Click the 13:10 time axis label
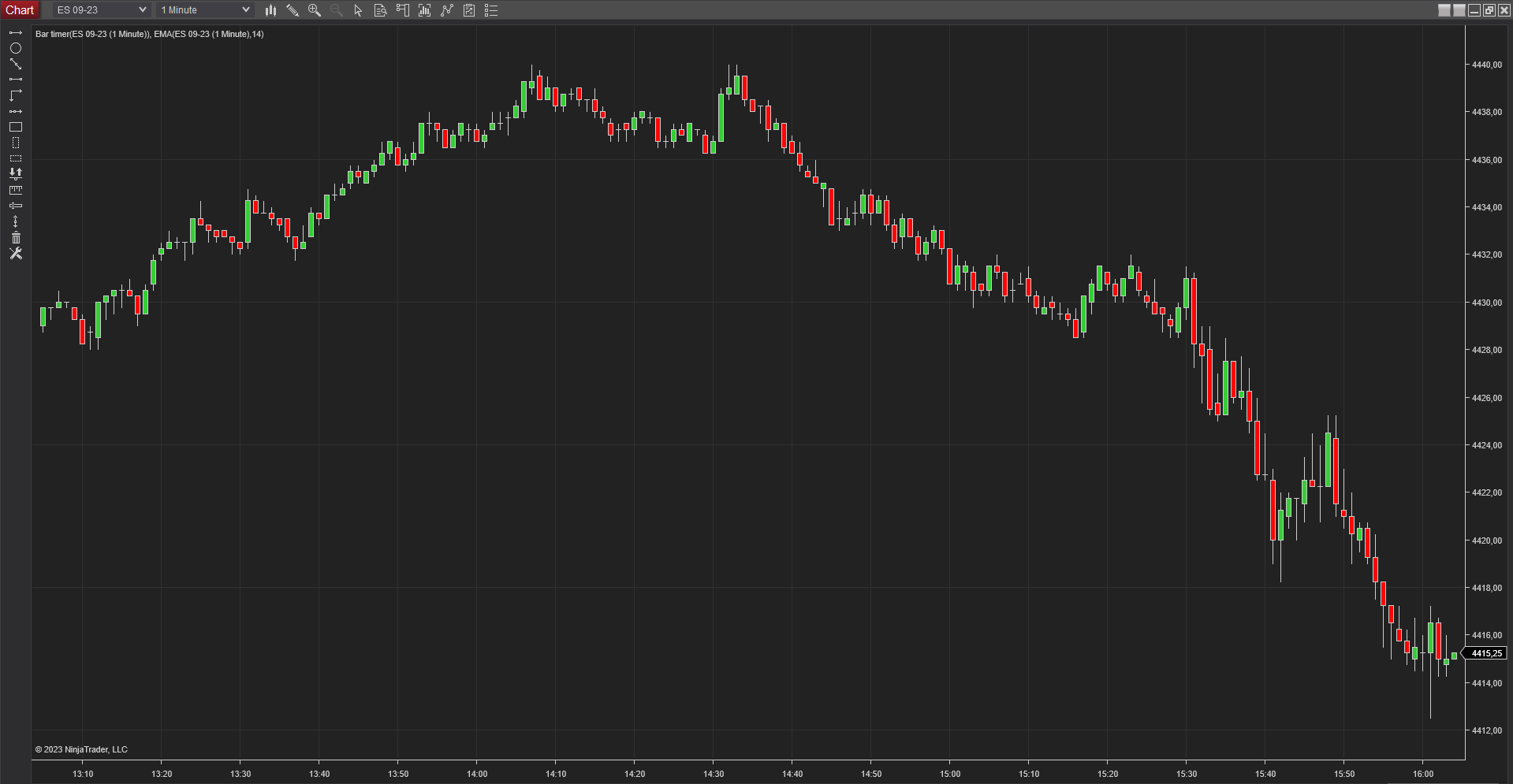Screen dimensions: 1513x784 coord(83,774)
